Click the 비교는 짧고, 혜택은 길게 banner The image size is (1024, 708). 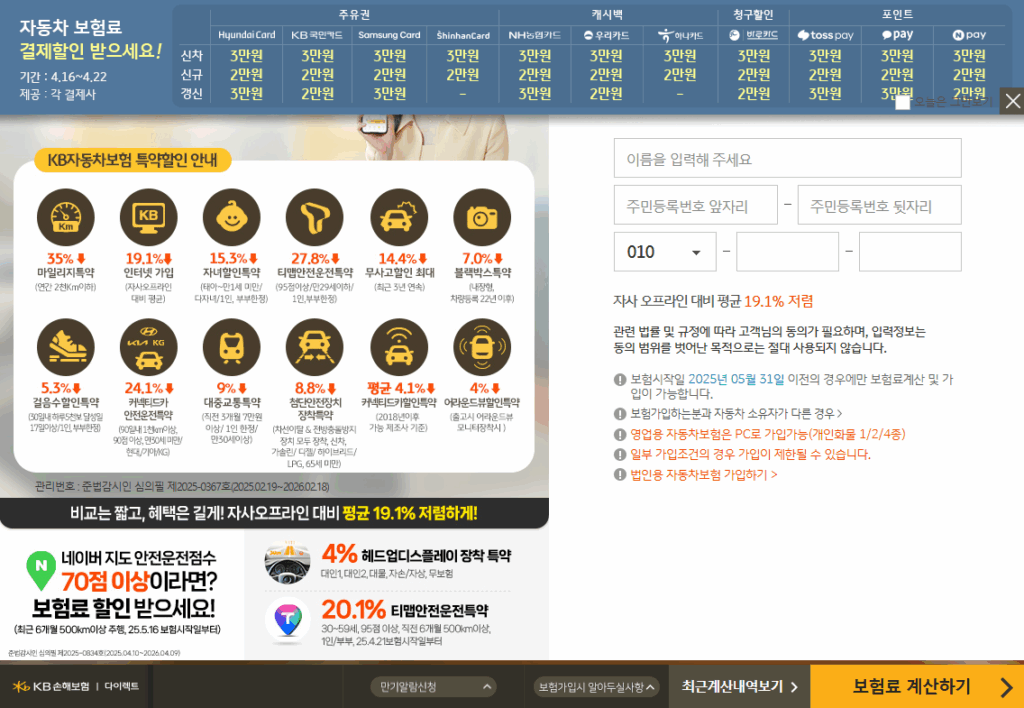[x=274, y=513]
